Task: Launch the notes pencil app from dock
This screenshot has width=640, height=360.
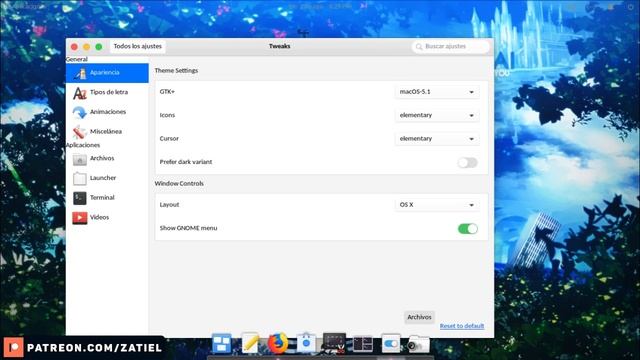Action: pos(250,343)
